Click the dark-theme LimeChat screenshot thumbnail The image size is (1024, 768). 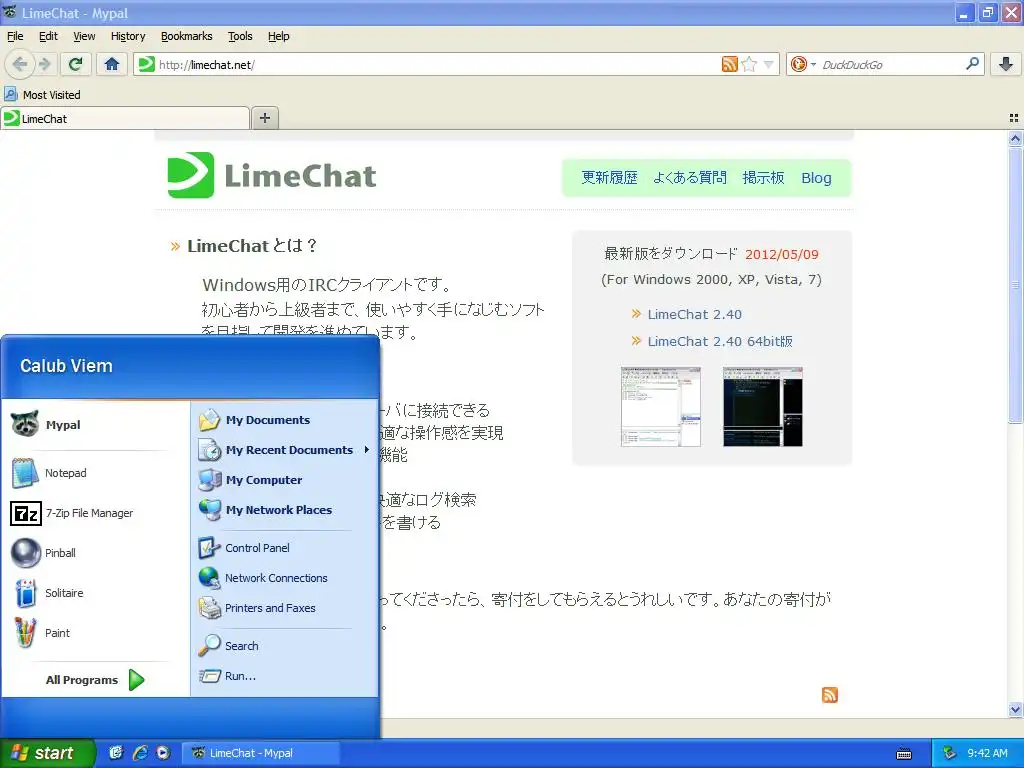click(762, 407)
